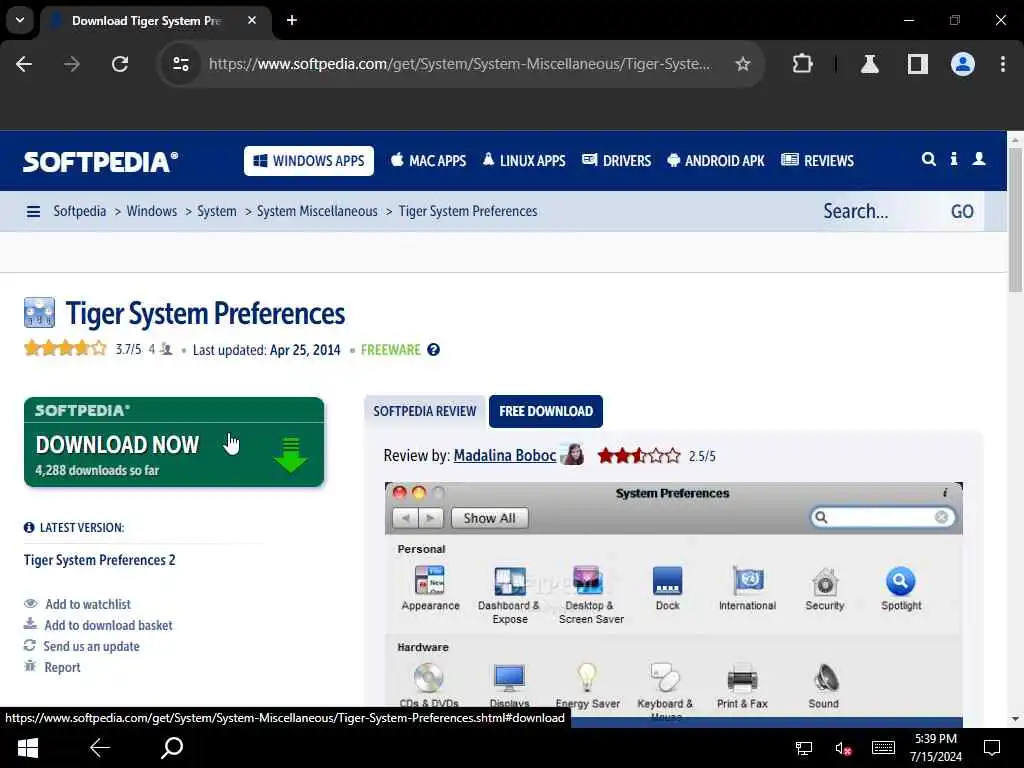This screenshot has height=768, width=1024.
Task: Click the GO search button
Action: click(x=962, y=211)
